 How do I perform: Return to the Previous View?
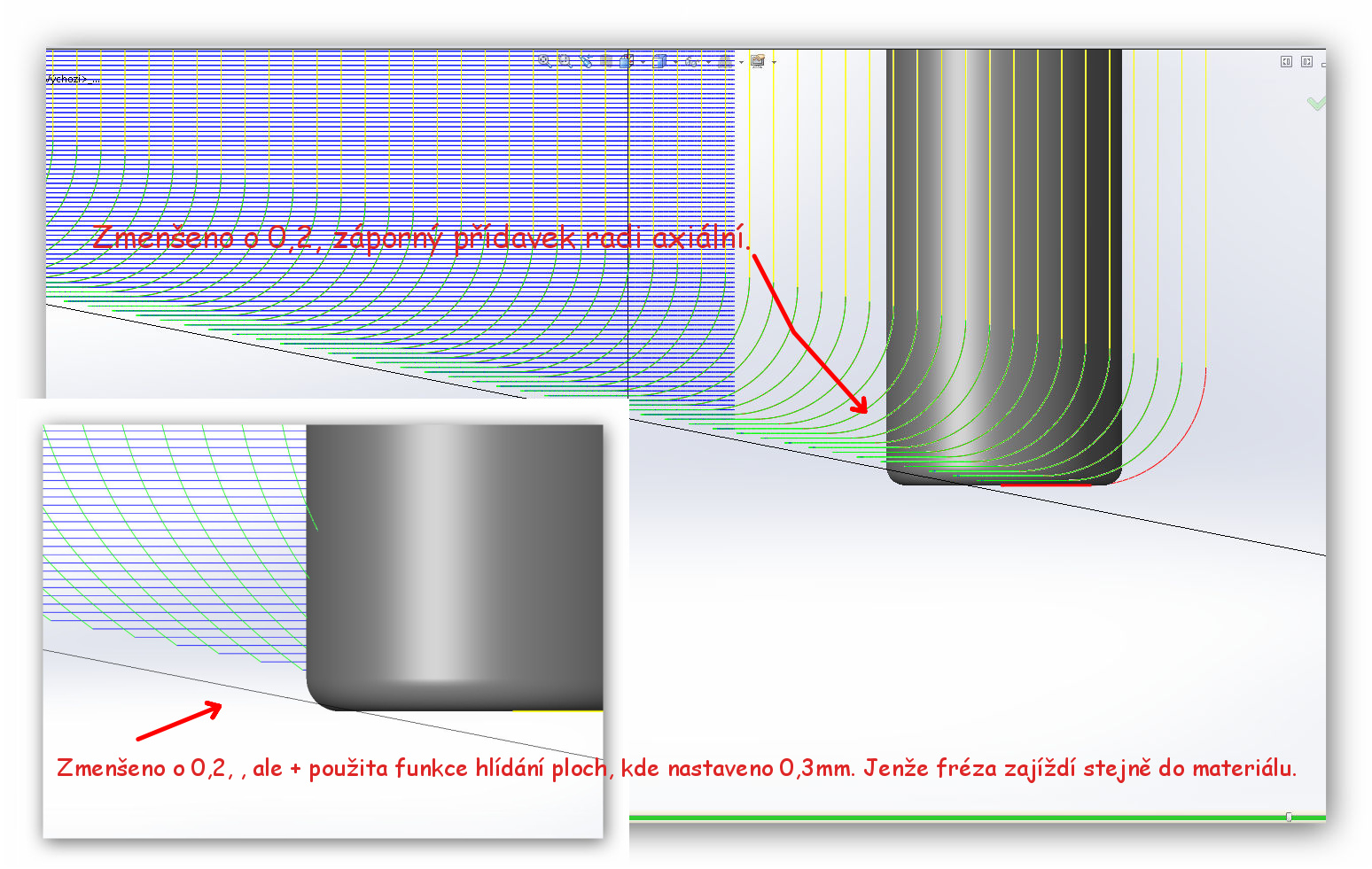click(586, 61)
